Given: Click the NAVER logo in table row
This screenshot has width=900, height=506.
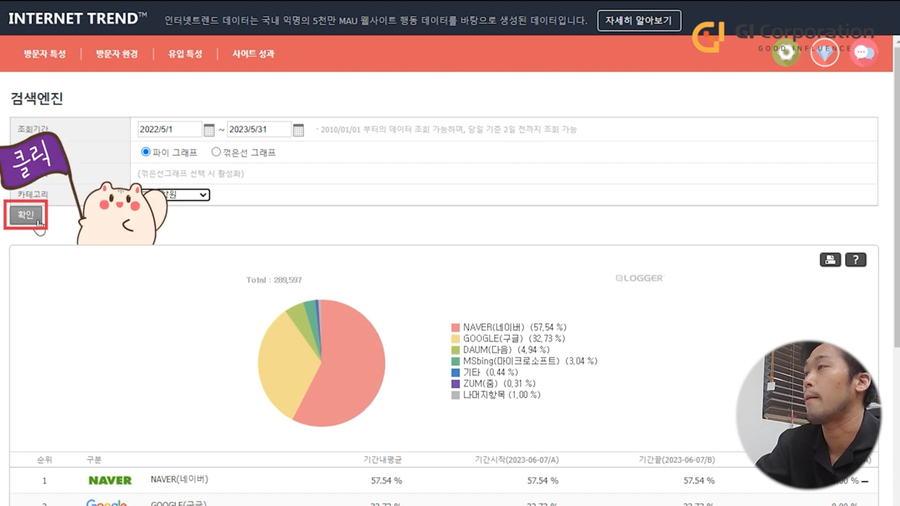Looking at the screenshot, I should [110, 480].
